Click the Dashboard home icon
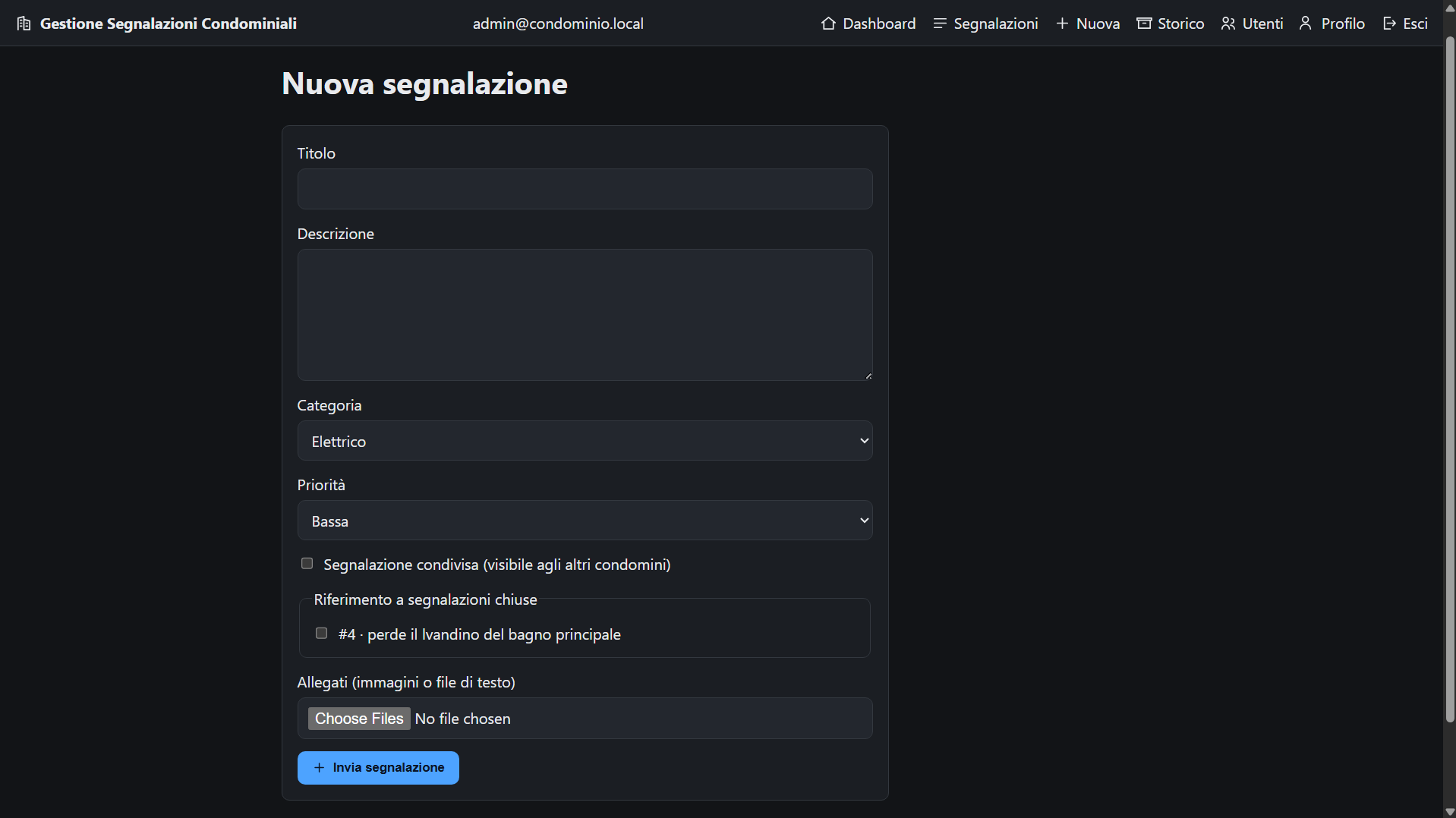This screenshot has height=818, width=1456. coord(828,24)
